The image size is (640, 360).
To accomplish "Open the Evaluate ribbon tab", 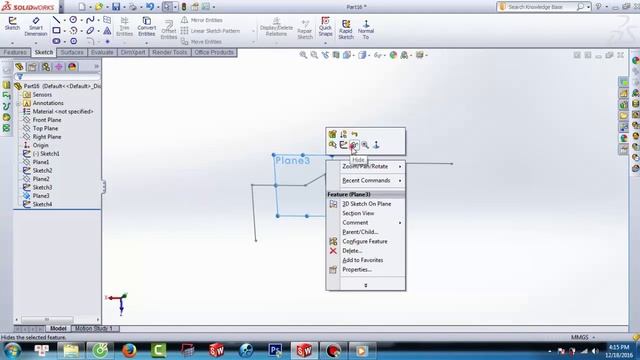I will (x=102, y=52).
